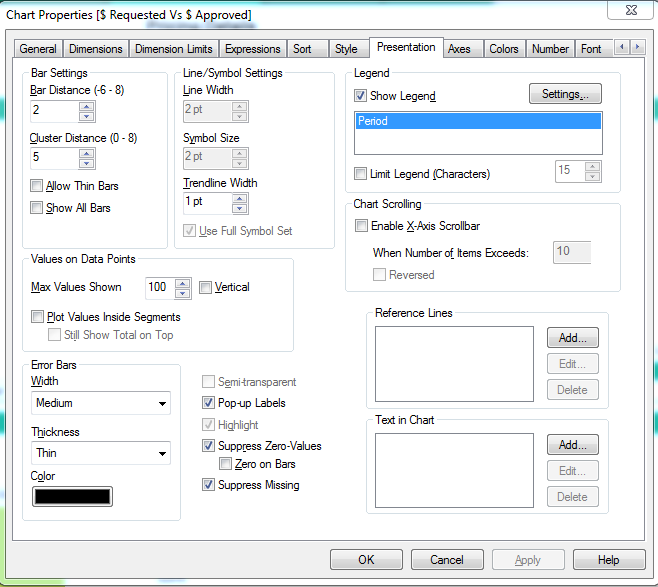658x587 pixels.
Task: Click the Text in Chart list box
Action: [454, 470]
